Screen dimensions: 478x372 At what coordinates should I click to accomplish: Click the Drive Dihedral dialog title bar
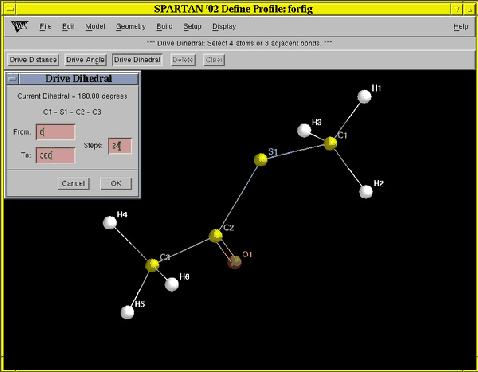79,79
